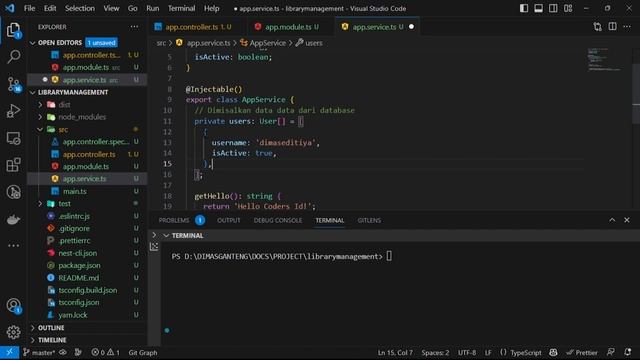Screen dimensions: 640x360
Task: Collapse the LIBRARYMANAGEMENT folder section
Action: point(73,92)
